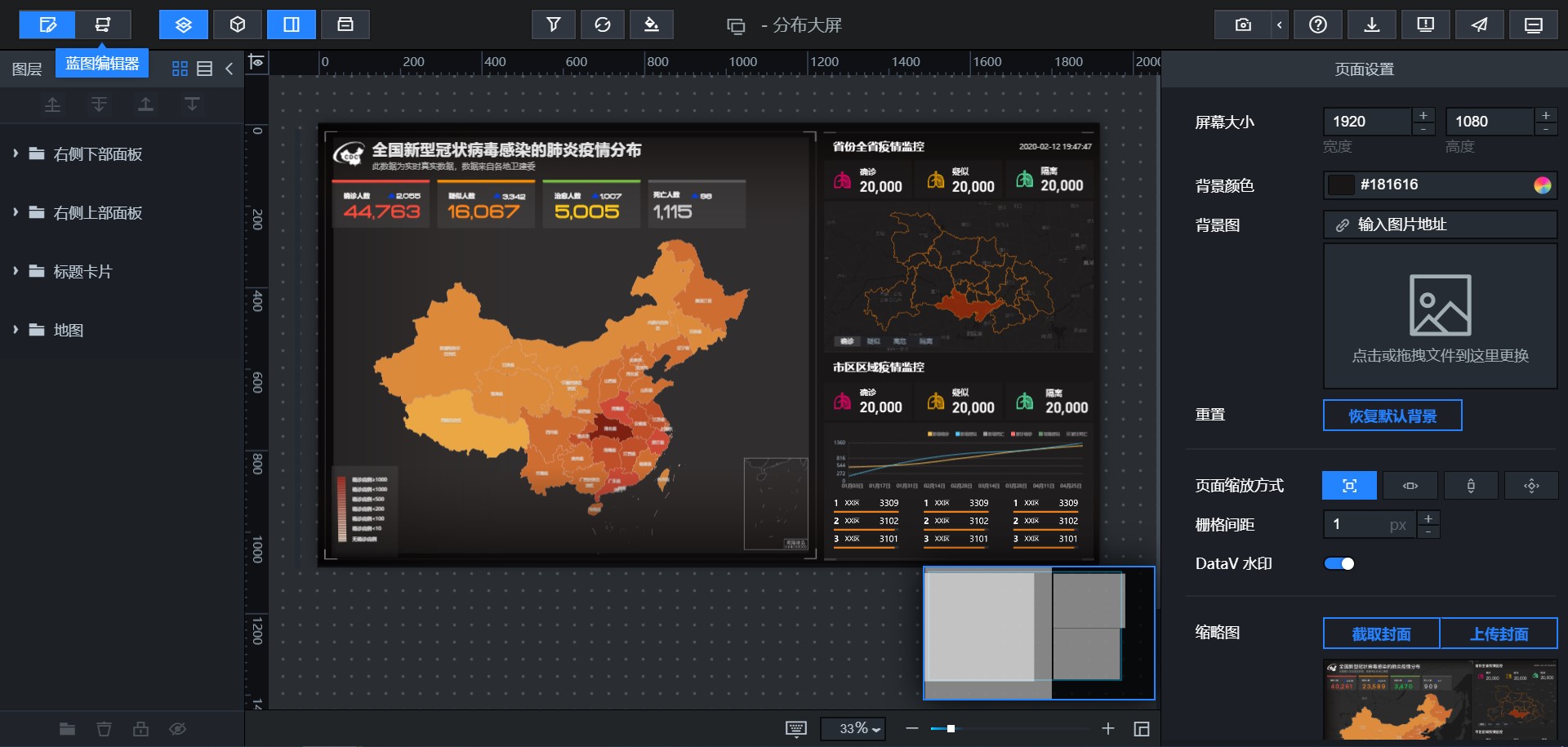Zoom in with the plus button
1568x747 pixels.
(1108, 729)
